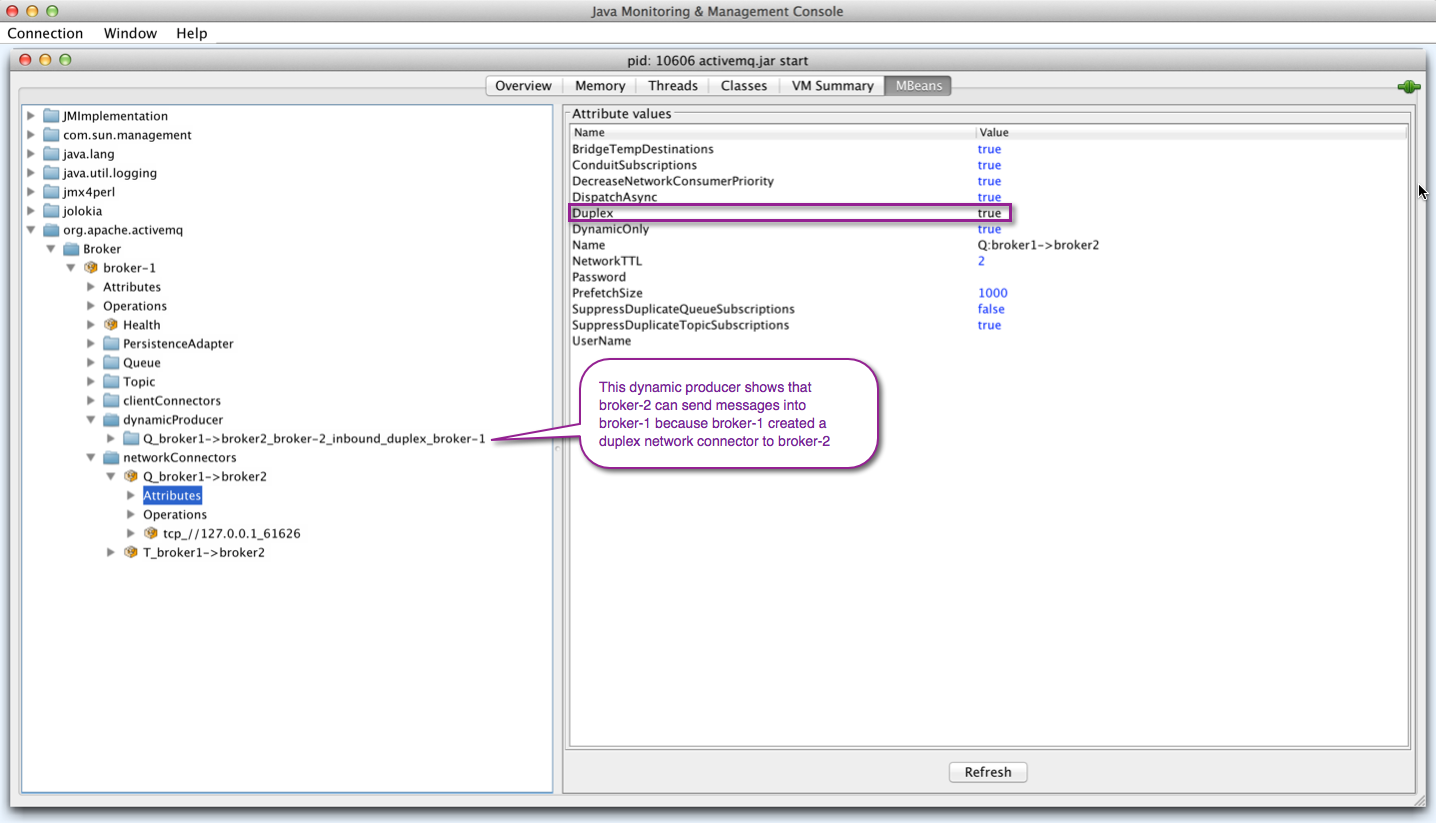This screenshot has height=823, width=1436.
Task: Click the broker-1 MBean icon
Action: click(x=91, y=268)
